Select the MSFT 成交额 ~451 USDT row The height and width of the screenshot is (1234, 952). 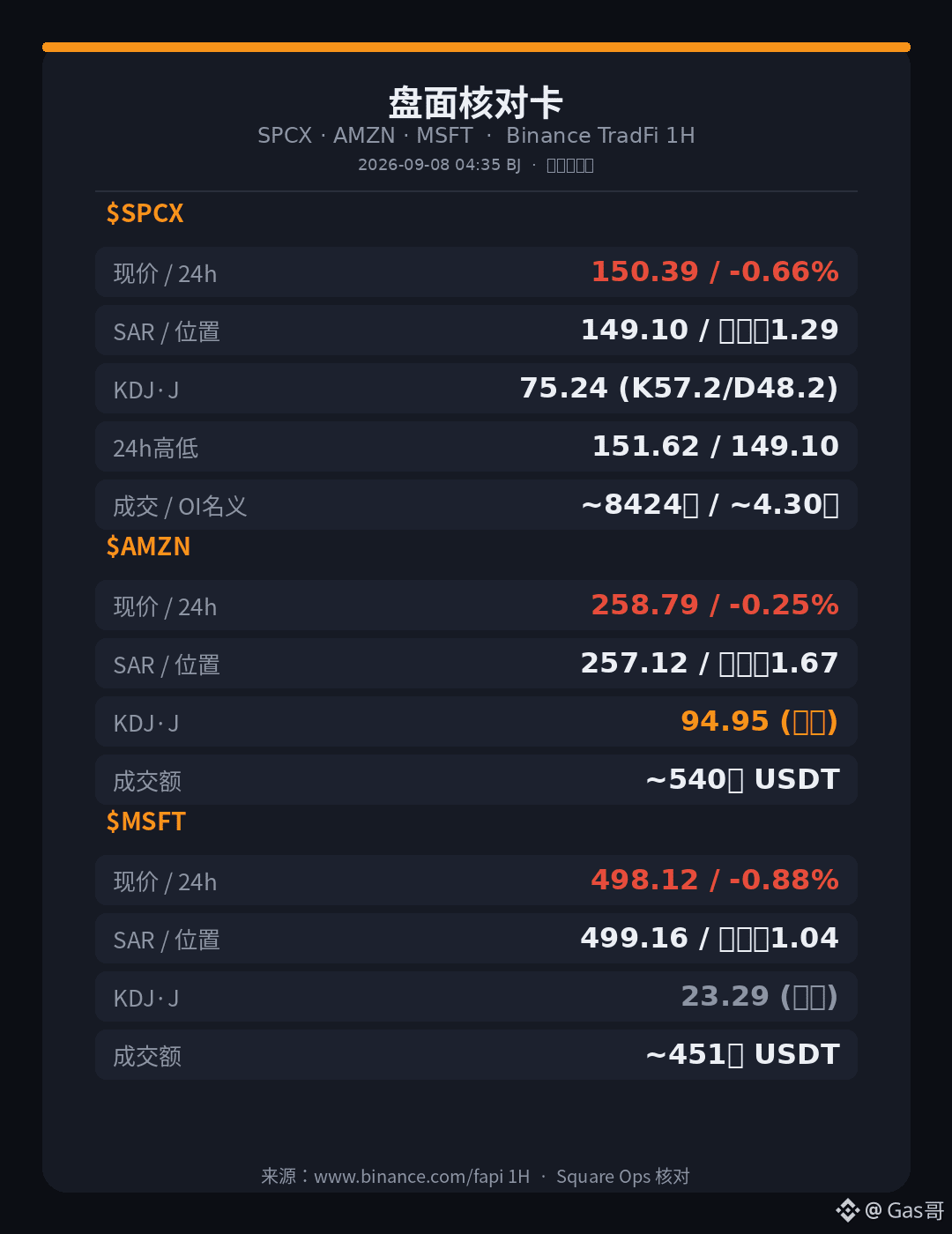click(x=476, y=1055)
